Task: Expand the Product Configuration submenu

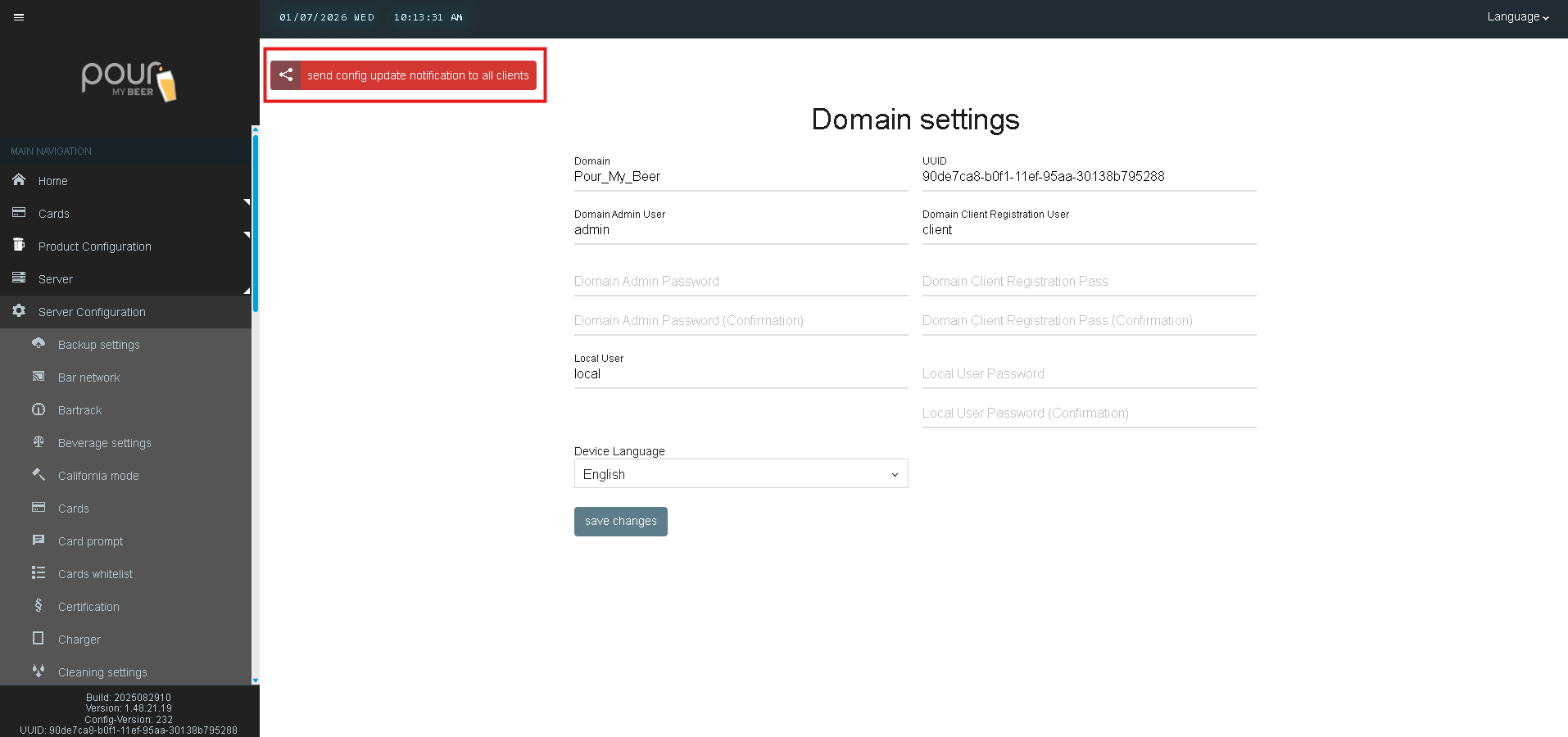Action: pyautogui.click(x=95, y=246)
